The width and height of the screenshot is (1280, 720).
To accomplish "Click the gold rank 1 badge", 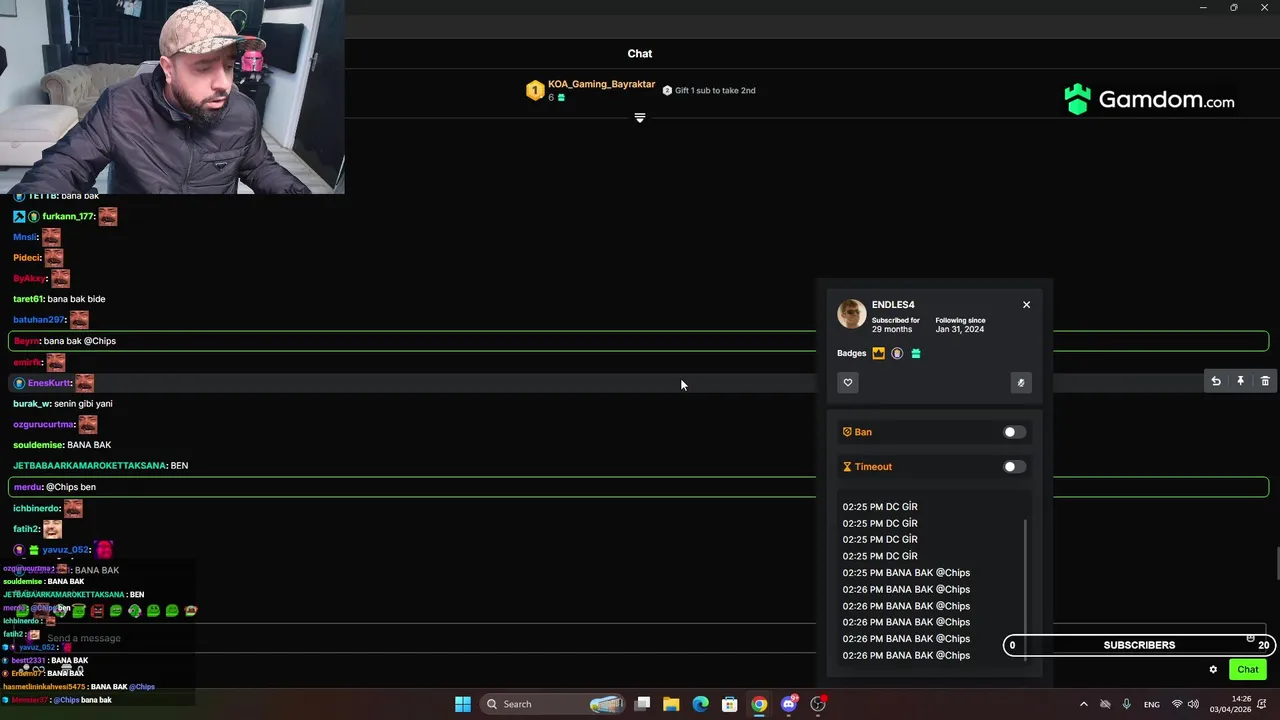I will click(535, 91).
